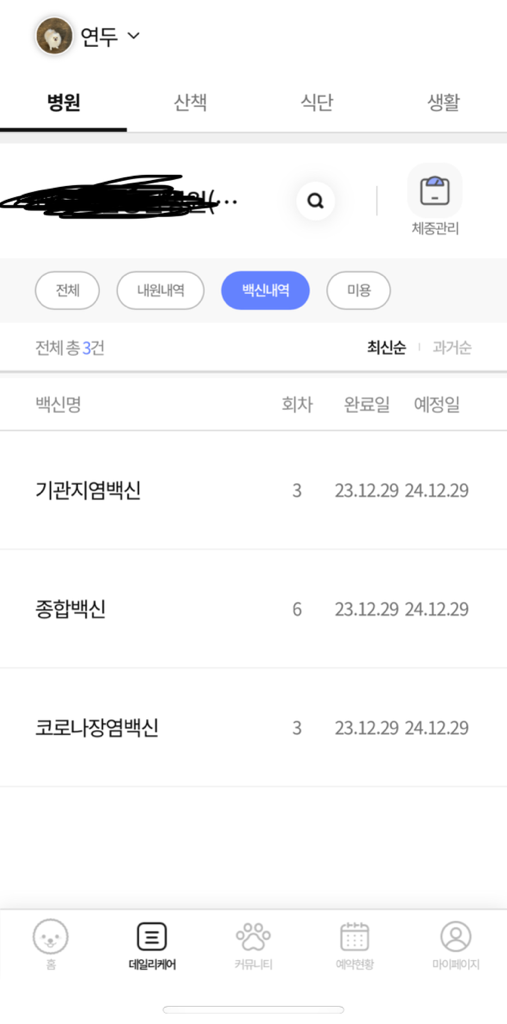
Task: Switch to the 산책 tab
Action: 190,103
